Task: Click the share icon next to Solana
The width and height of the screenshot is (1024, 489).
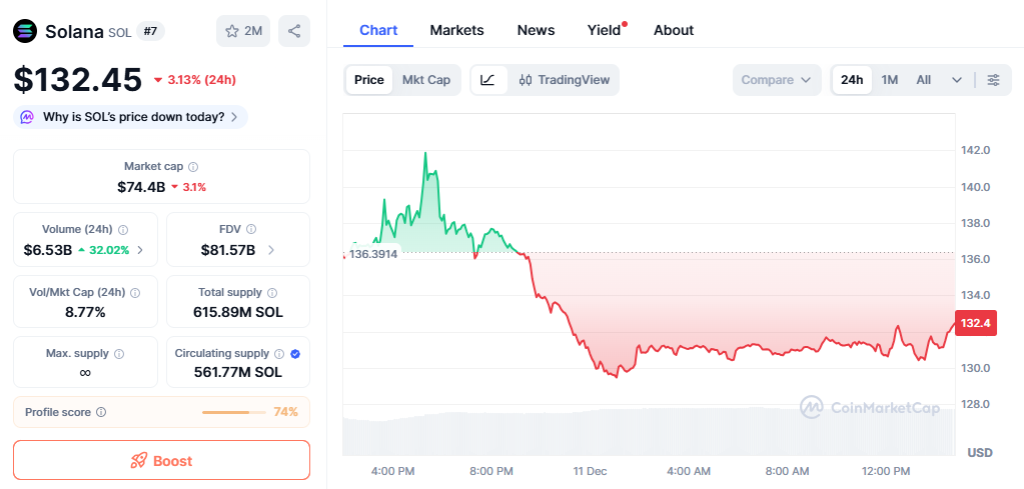Action: (294, 31)
